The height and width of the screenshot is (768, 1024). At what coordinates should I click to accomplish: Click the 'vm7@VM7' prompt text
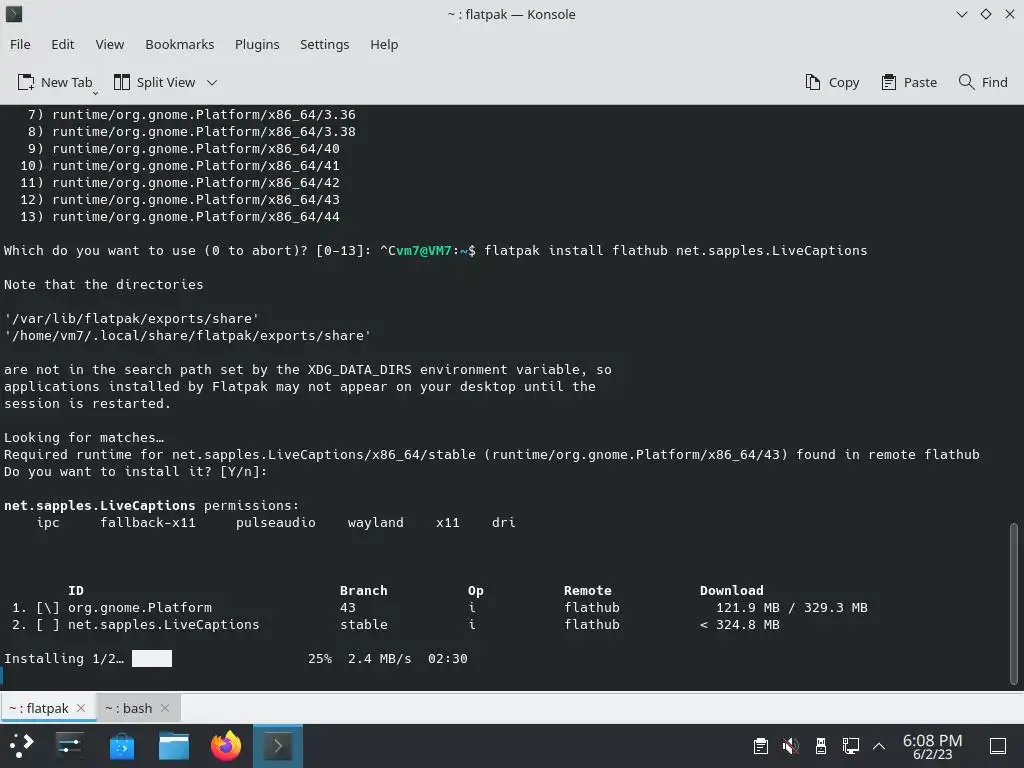click(423, 251)
